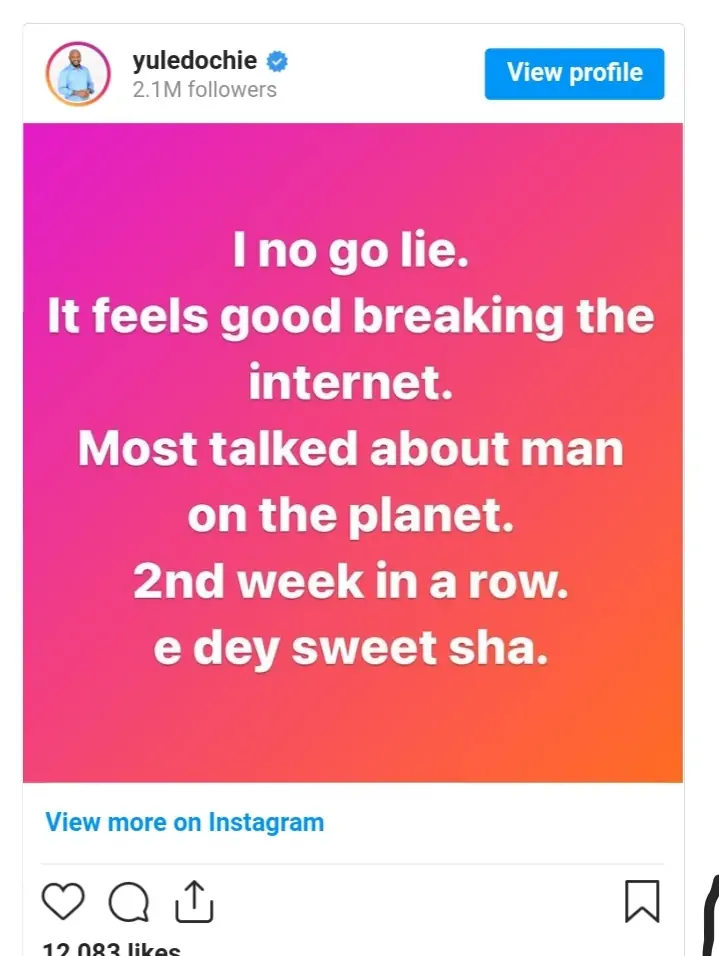719x956 pixels.
Task: Click the yuledochie username
Action: tap(194, 61)
